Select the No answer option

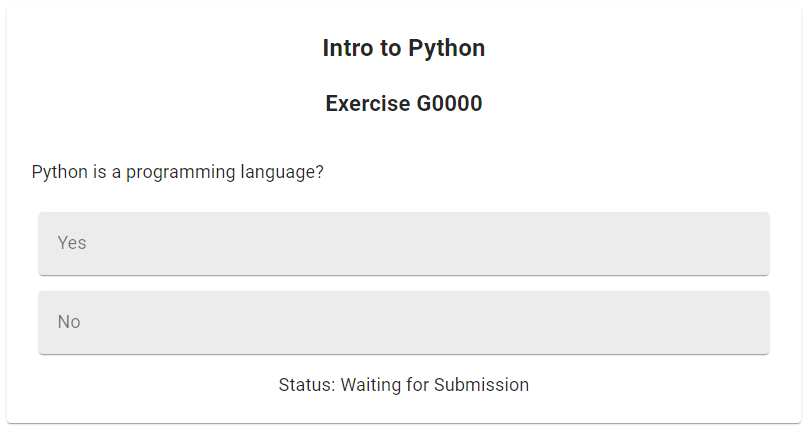click(403, 322)
